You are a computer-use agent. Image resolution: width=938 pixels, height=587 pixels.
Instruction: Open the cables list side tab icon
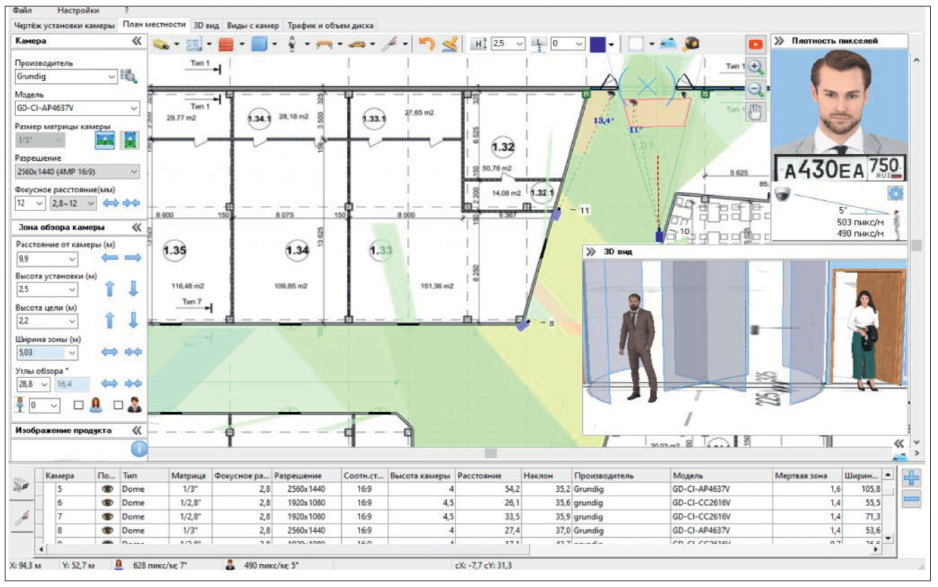22,519
